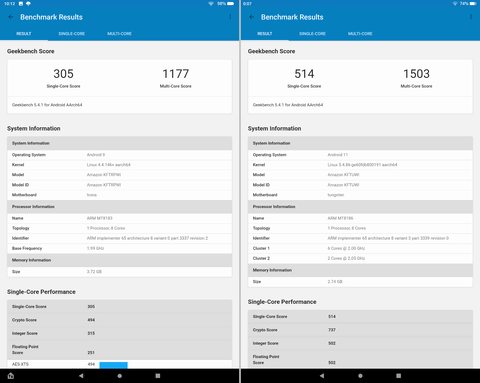Select RESULT tab on right screen
This screenshot has width=480, height=383.
pyautogui.click(x=265, y=34)
